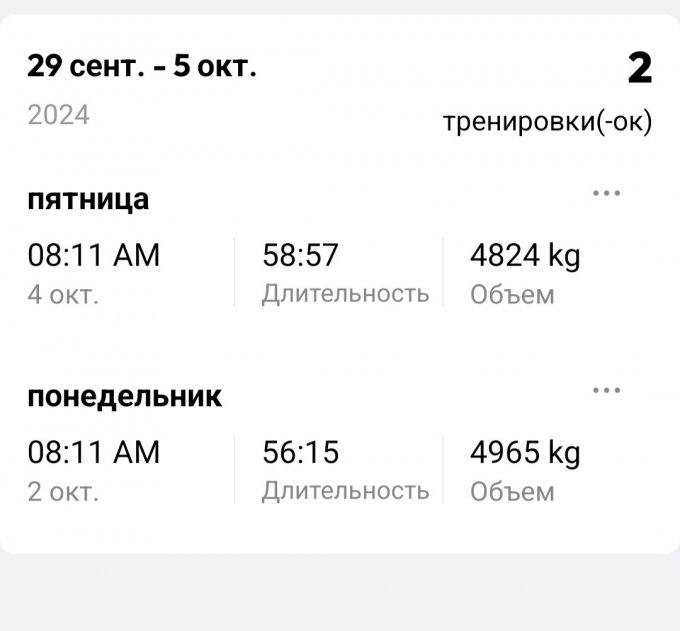Viewport: 680px width, 631px height.
Task: Click the year 2024 label
Action: tap(59, 115)
